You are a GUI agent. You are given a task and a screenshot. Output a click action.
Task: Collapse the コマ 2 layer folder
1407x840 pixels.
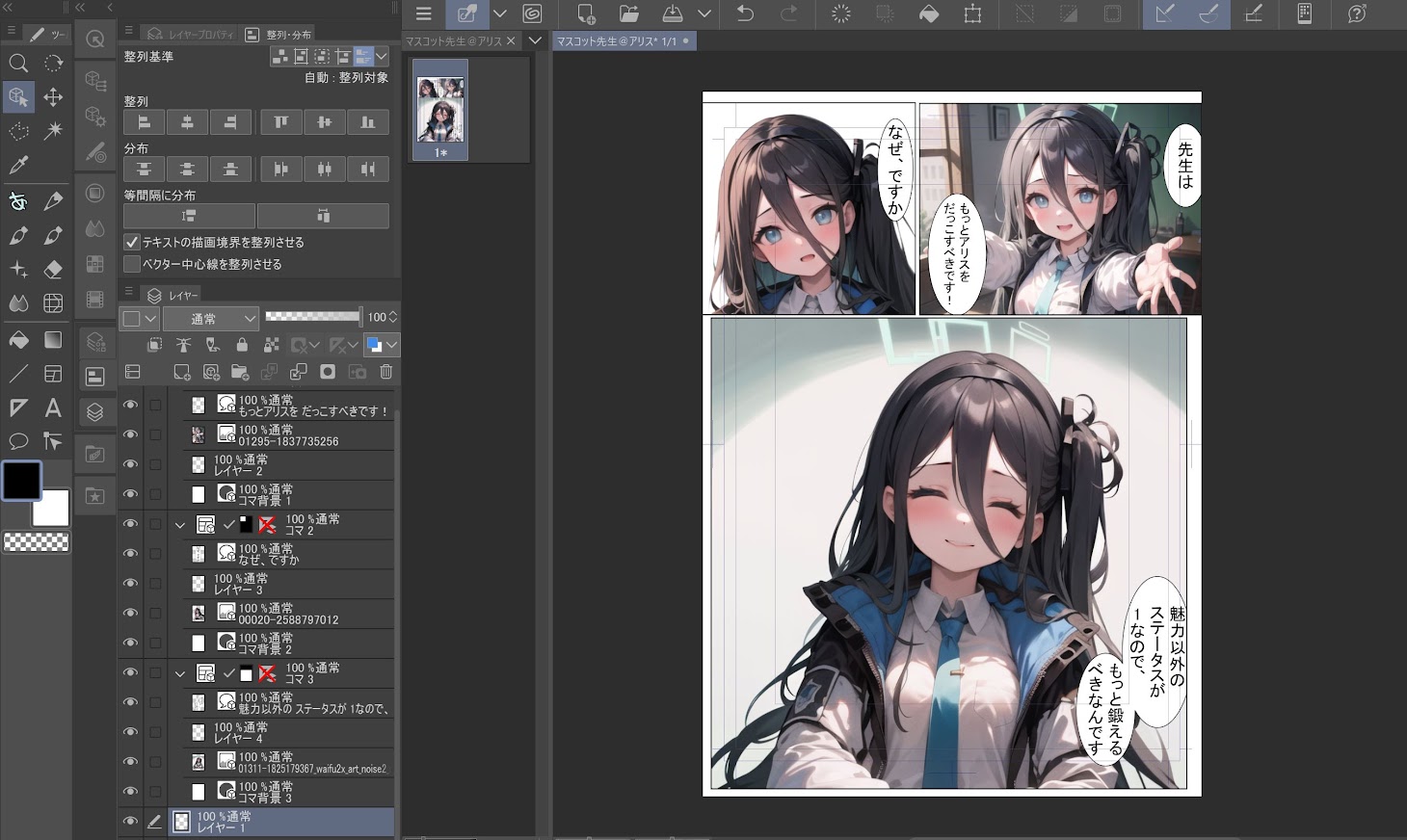click(179, 524)
